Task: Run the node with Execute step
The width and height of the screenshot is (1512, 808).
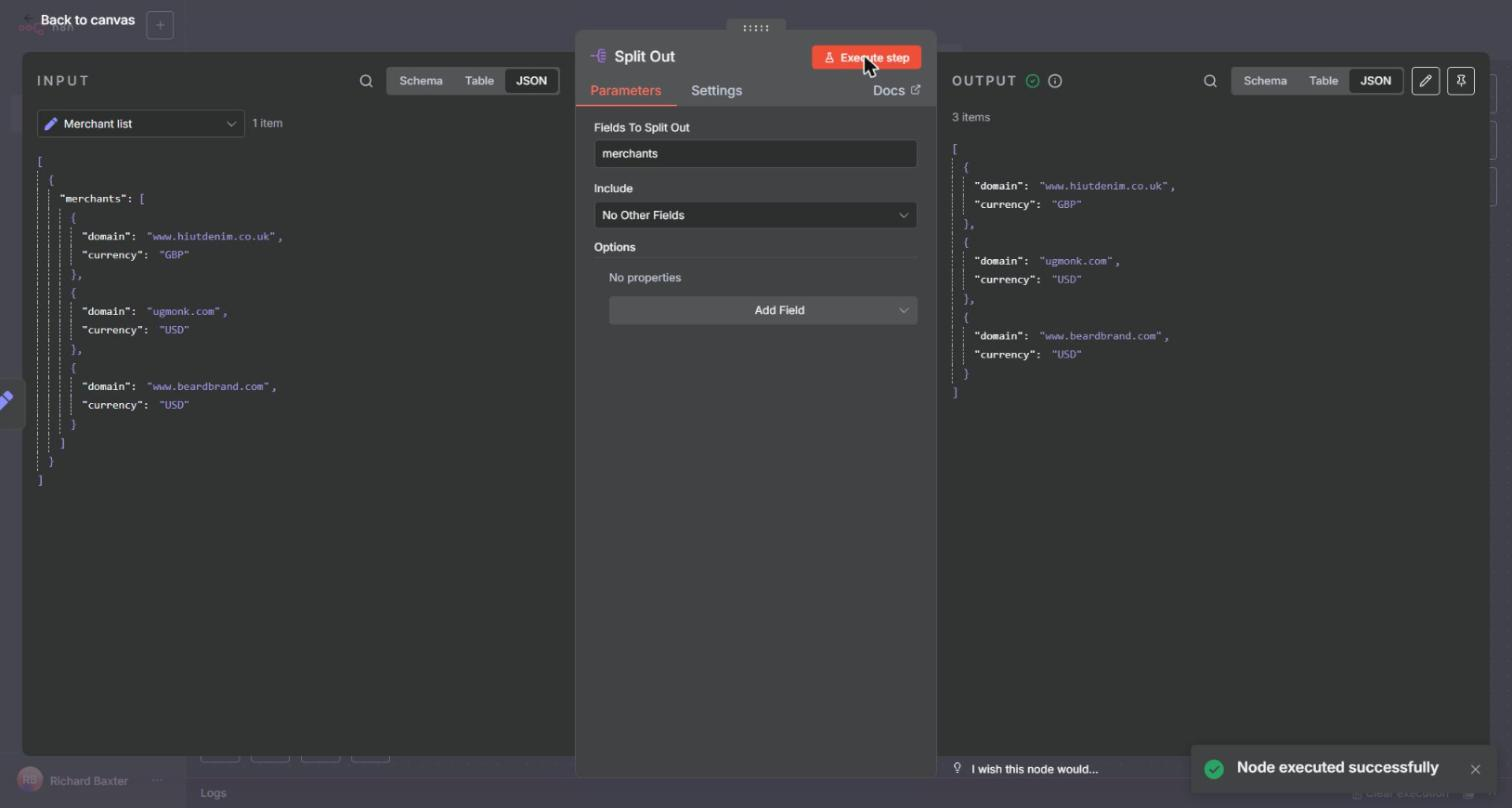Action: (x=866, y=58)
